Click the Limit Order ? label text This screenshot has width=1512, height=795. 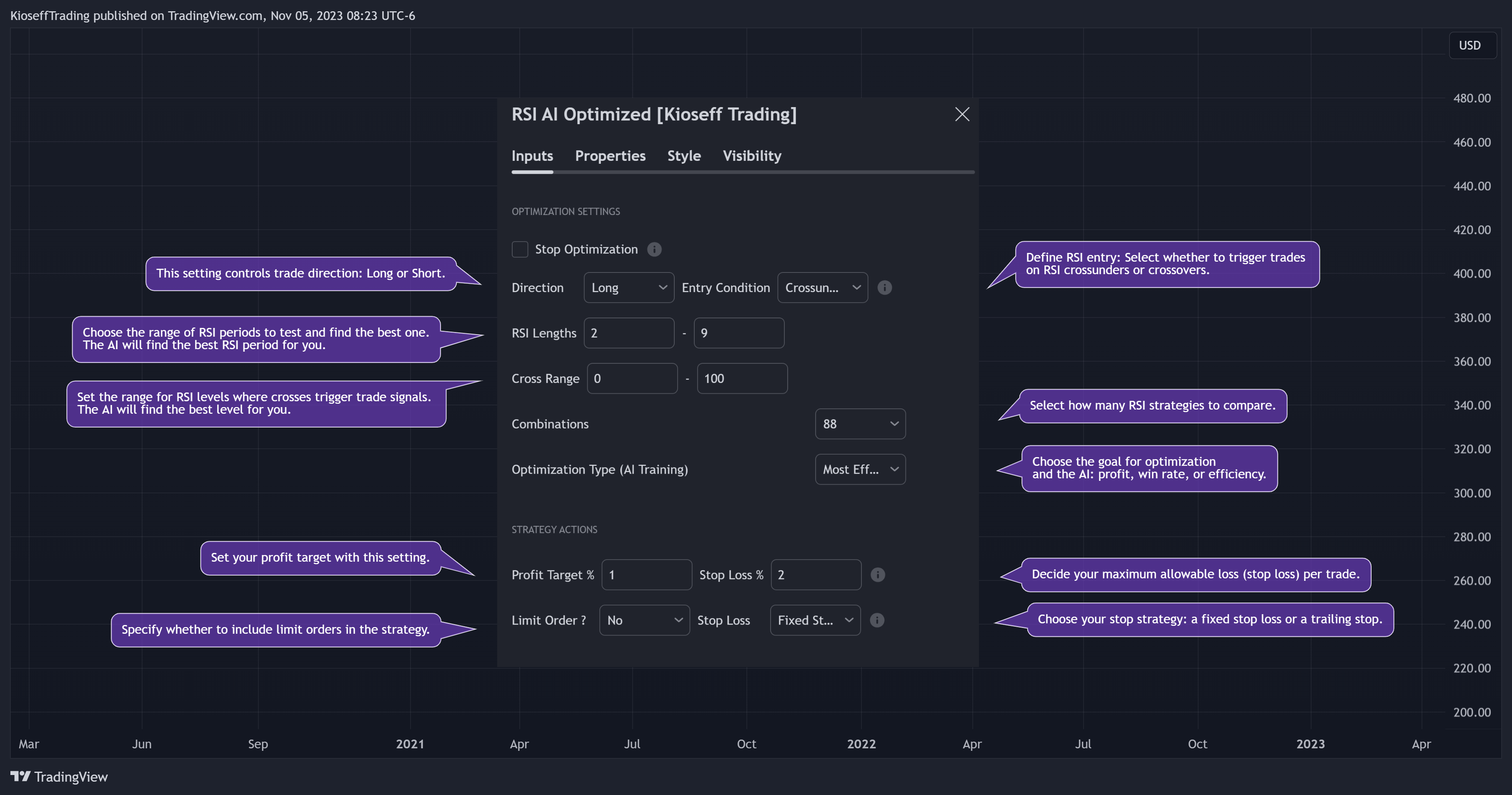tap(549, 620)
